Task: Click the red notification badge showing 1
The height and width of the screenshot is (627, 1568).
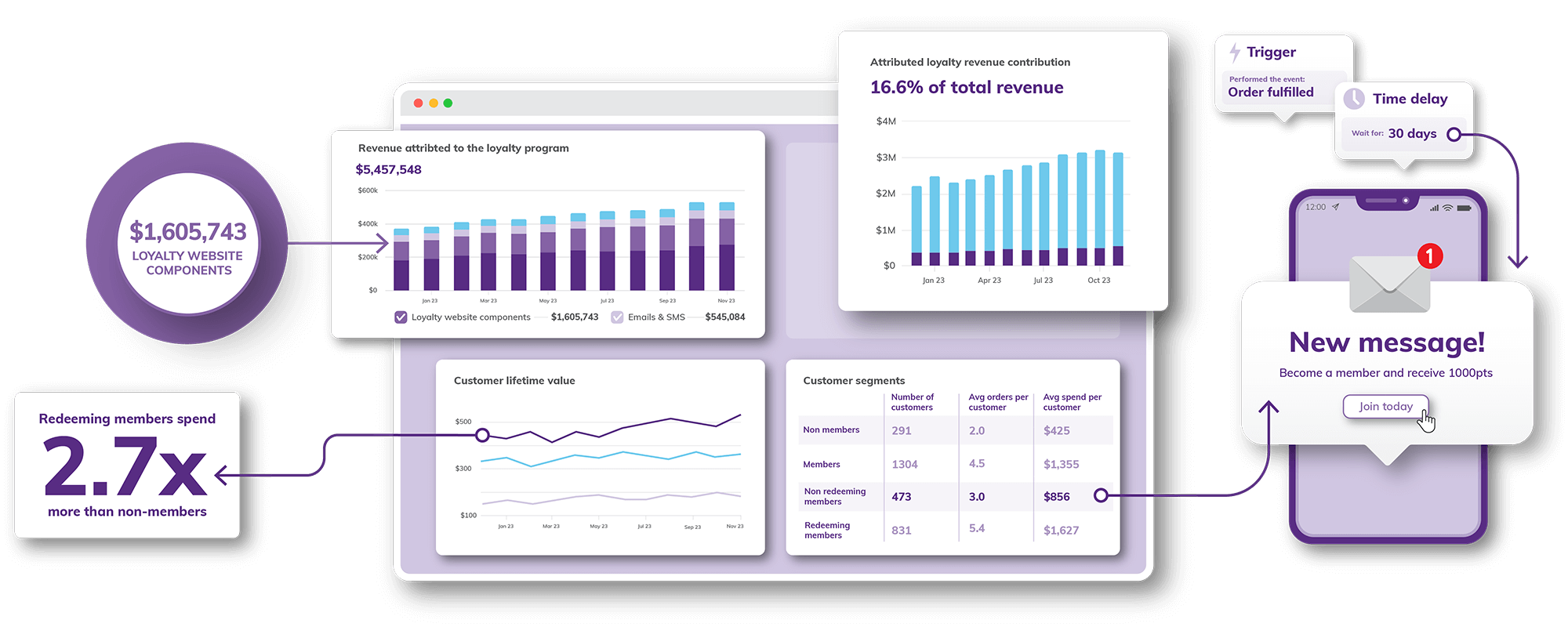Action: click(x=1430, y=256)
